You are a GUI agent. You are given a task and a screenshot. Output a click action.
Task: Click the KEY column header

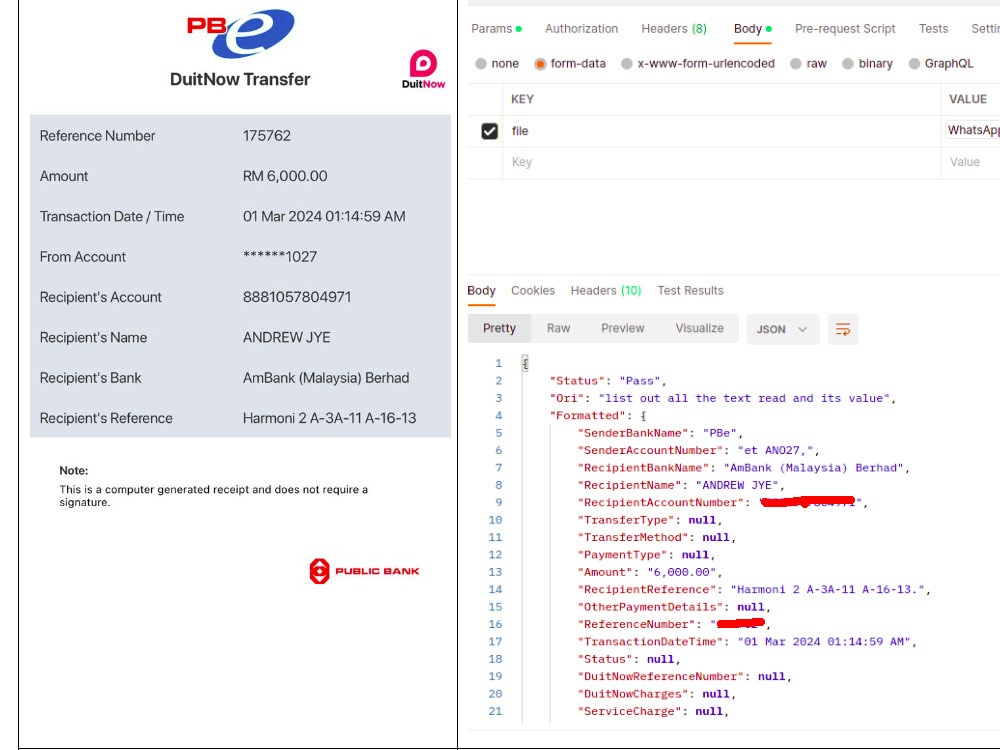tap(522, 99)
